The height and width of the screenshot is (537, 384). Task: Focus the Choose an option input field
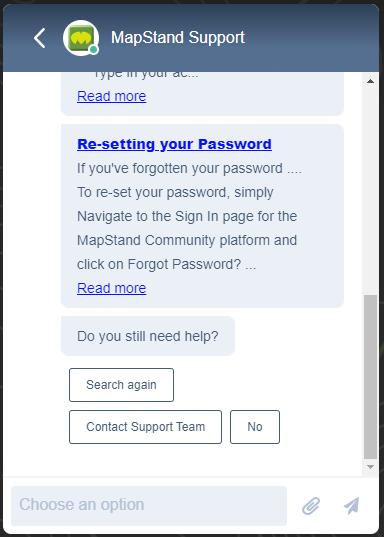pos(149,506)
